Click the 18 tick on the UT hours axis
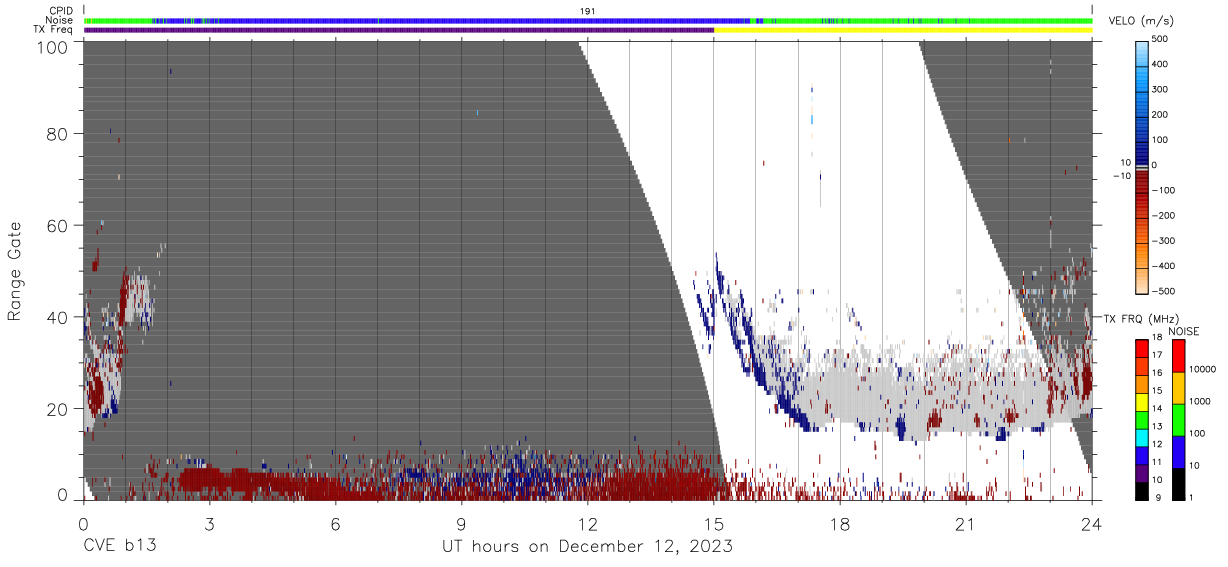Image resolution: width=1228 pixels, height=567 pixels. pos(839,524)
